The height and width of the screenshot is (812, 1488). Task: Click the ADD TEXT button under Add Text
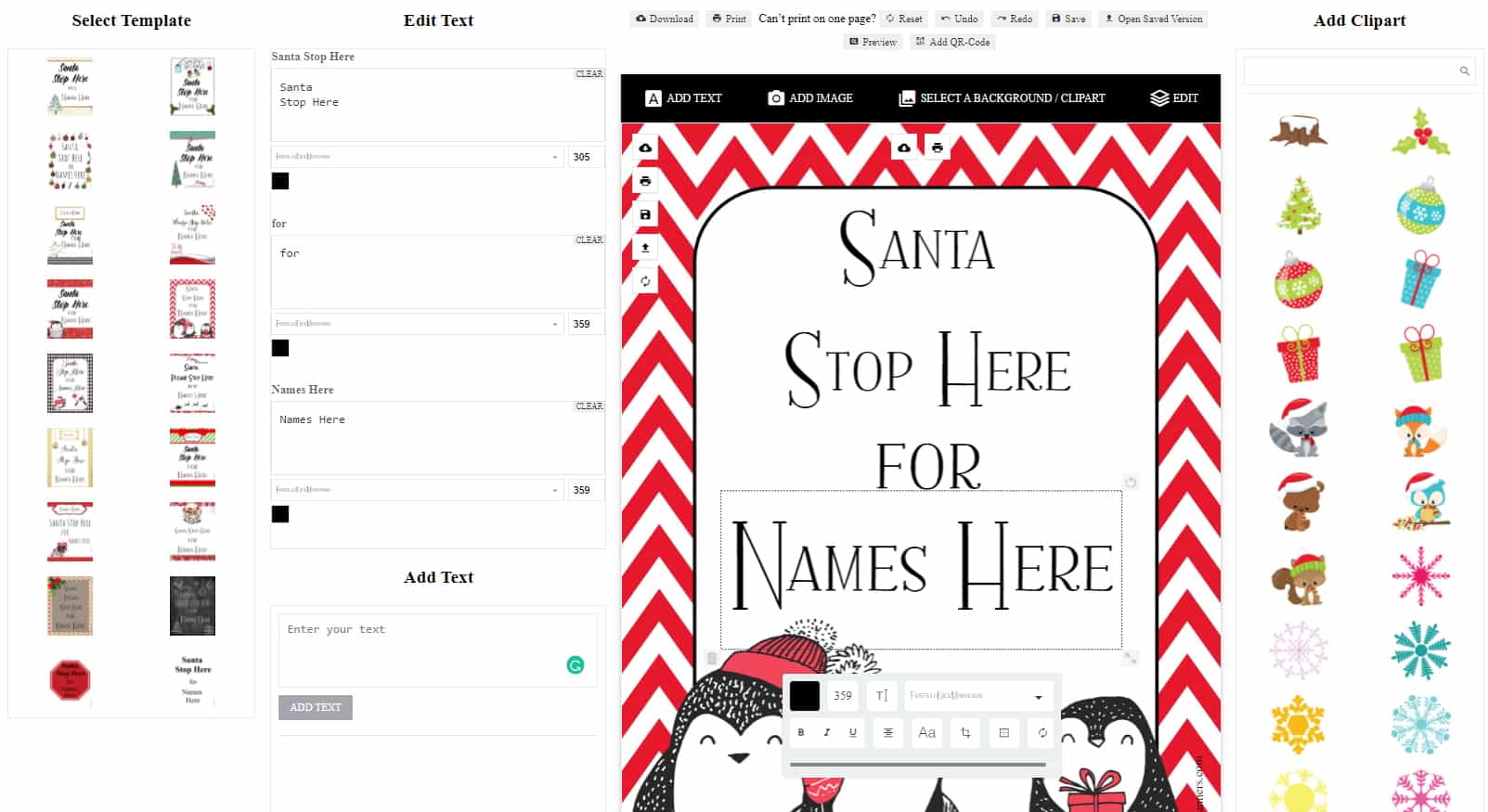pyautogui.click(x=316, y=707)
